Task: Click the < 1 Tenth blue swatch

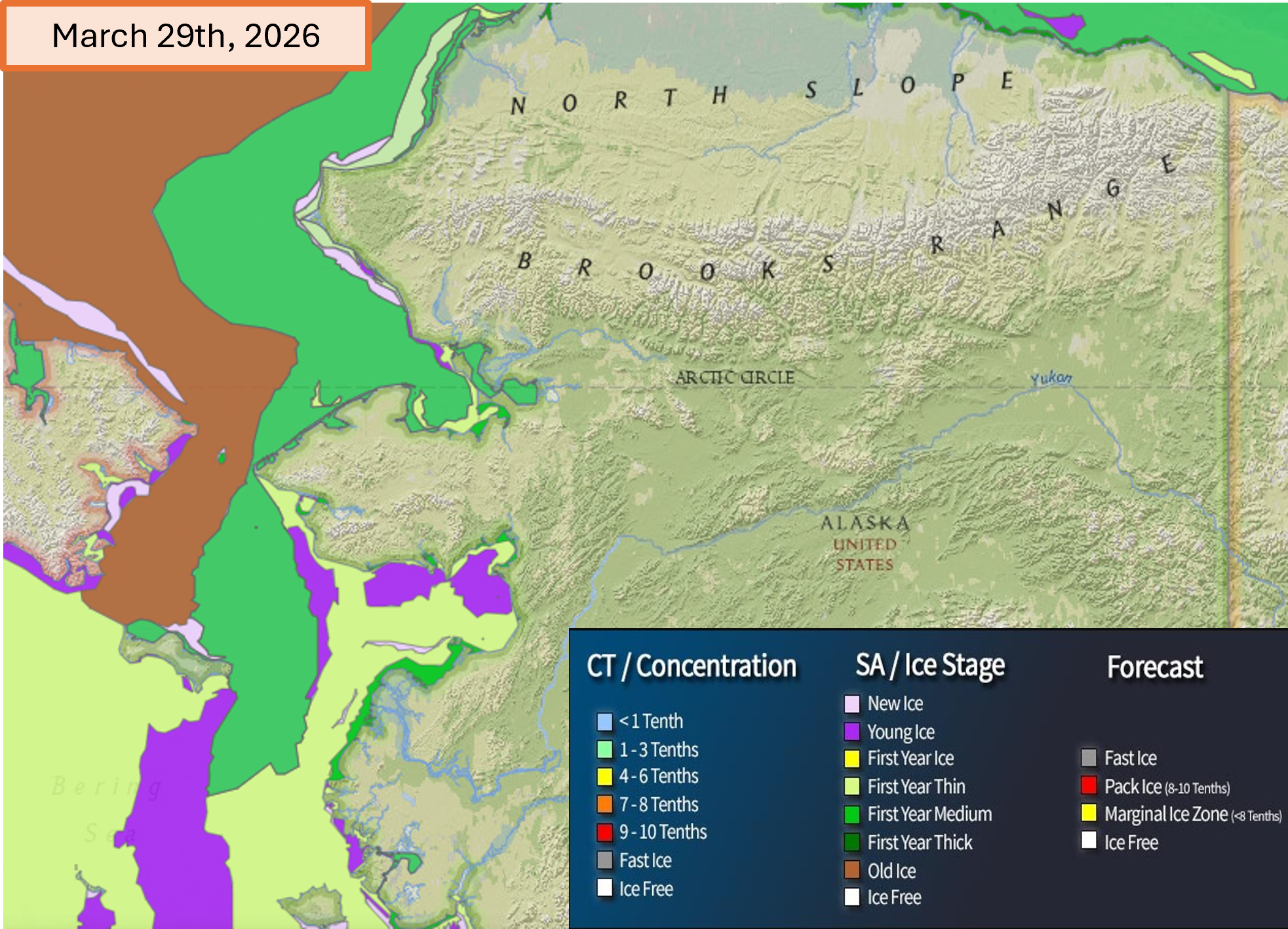Action: [604, 721]
